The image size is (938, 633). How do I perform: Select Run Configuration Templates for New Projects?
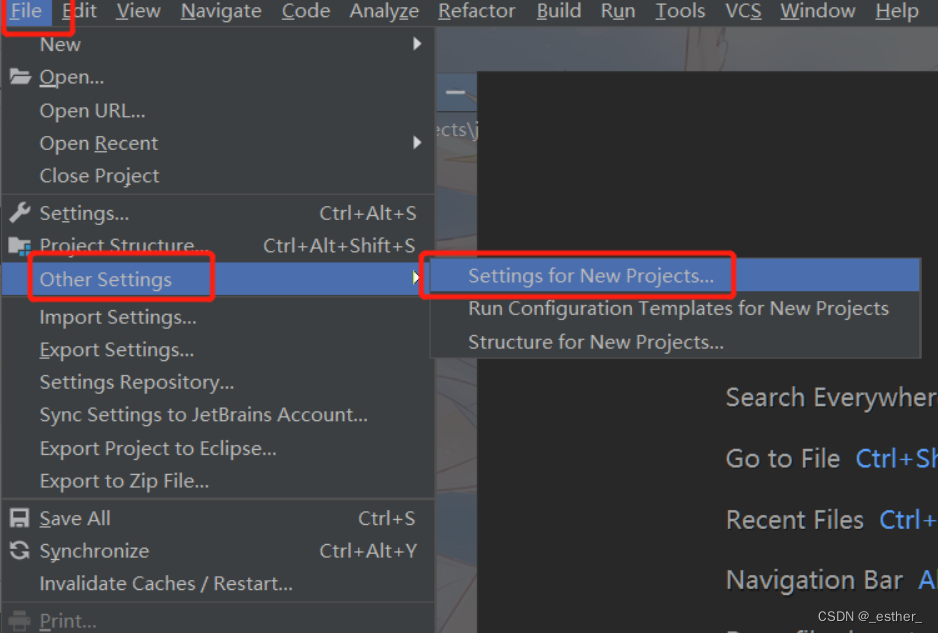675,309
